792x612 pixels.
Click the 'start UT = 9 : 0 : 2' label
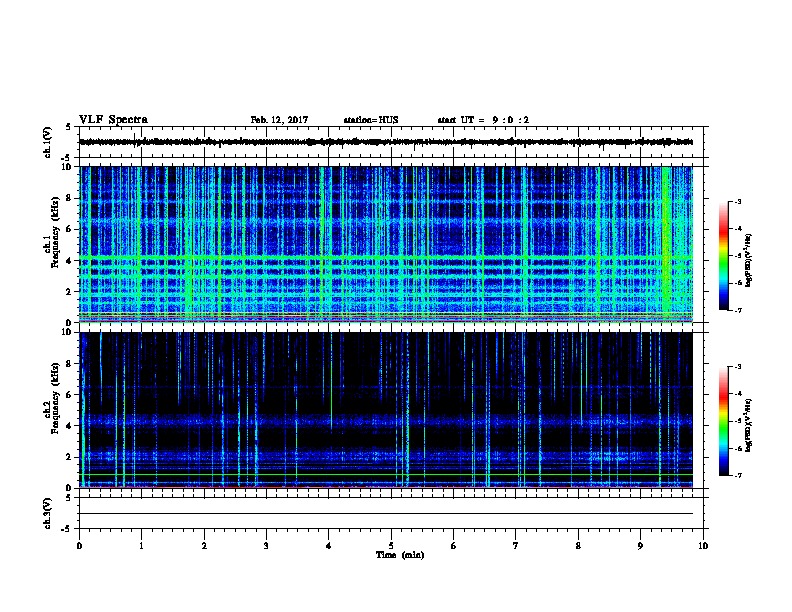coord(483,120)
